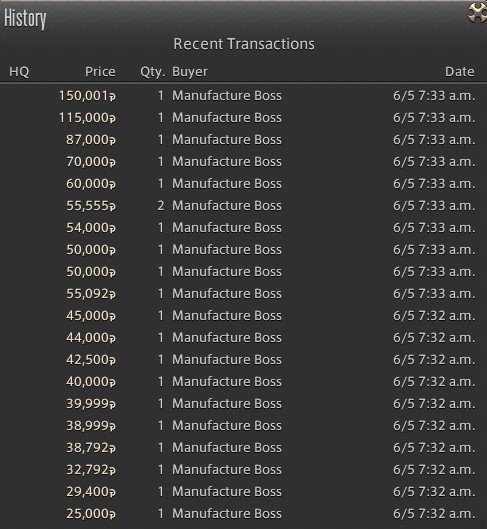Select the 55,555 gil quantity 2 row
487x529 pixels.
[244, 205]
